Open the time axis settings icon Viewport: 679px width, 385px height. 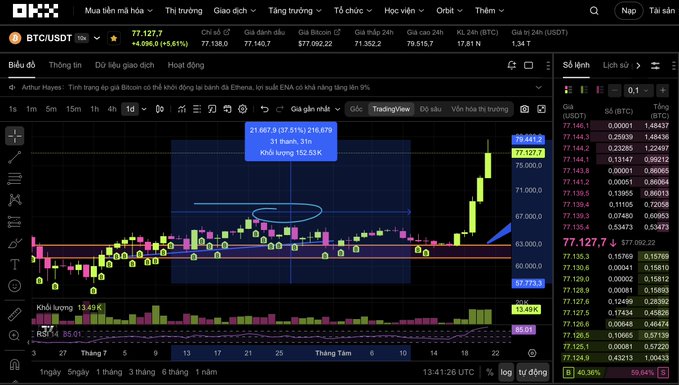tap(532, 353)
